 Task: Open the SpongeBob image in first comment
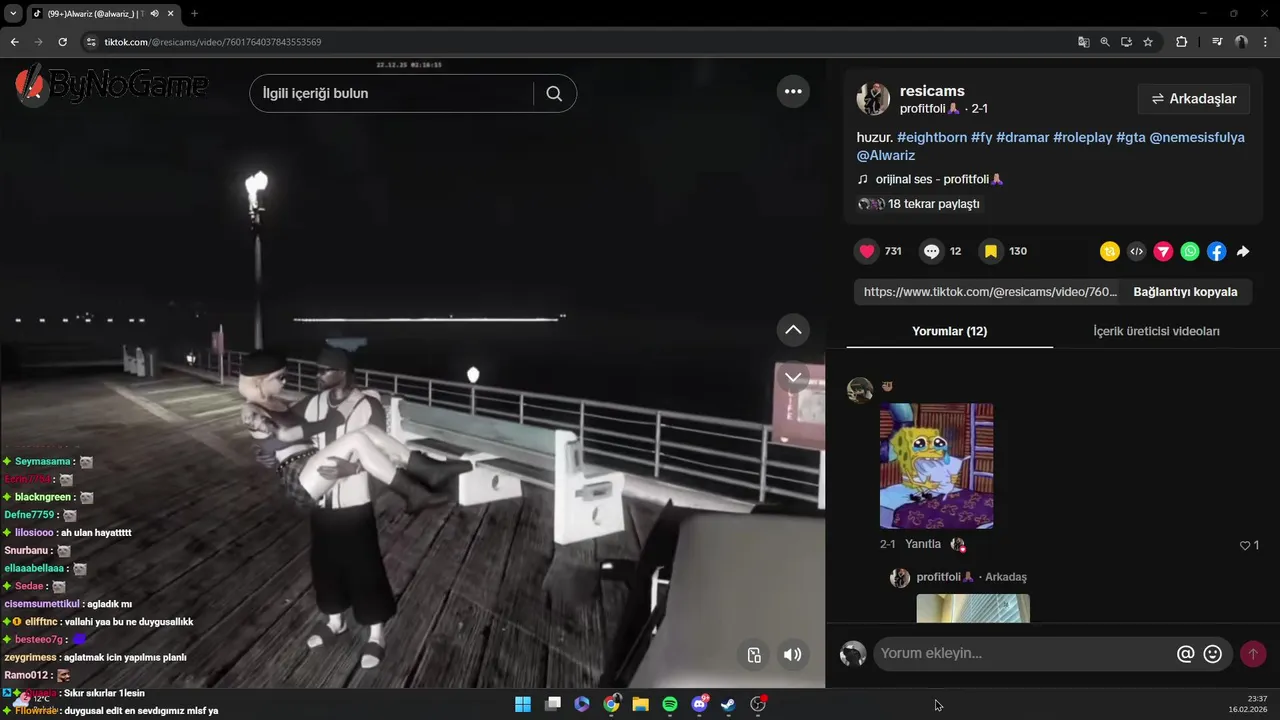click(936, 466)
